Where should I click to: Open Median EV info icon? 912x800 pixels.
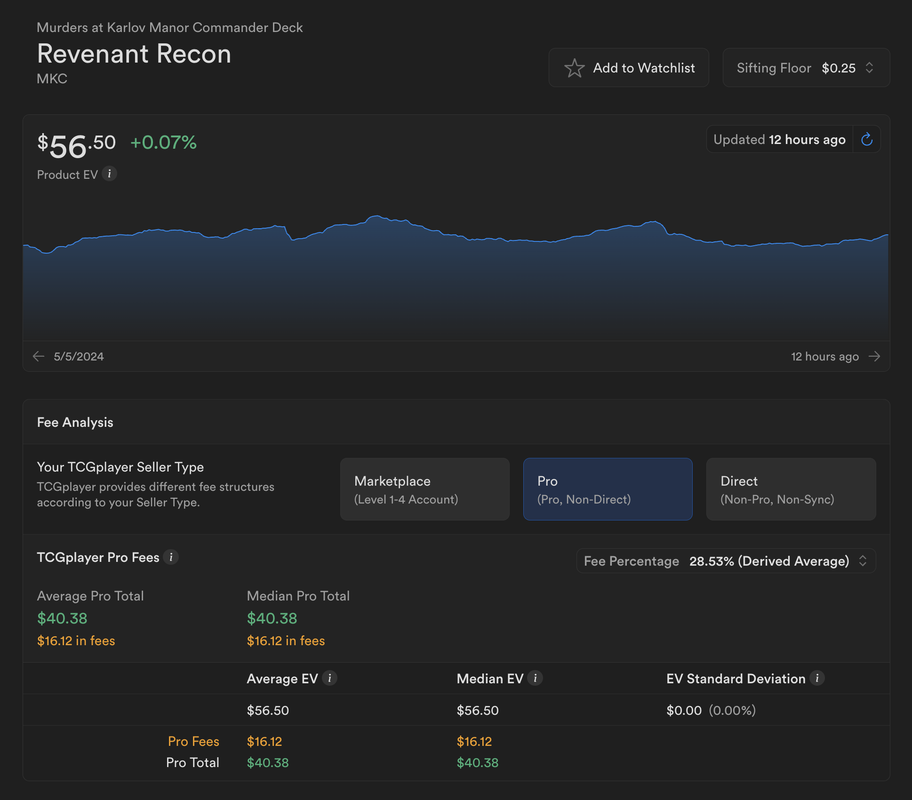[x=535, y=678]
